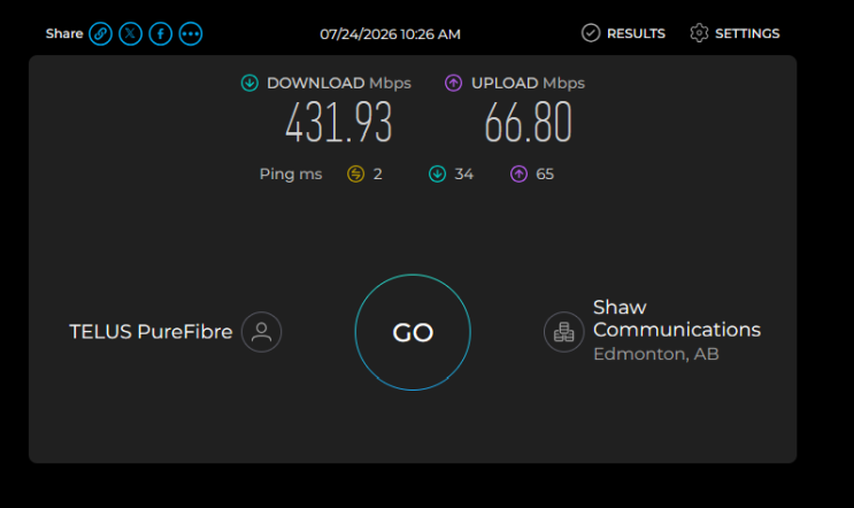Click the server icon beside Shaw Communications
The height and width of the screenshot is (508, 854).
pyautogui.click(x=564, y=332)
